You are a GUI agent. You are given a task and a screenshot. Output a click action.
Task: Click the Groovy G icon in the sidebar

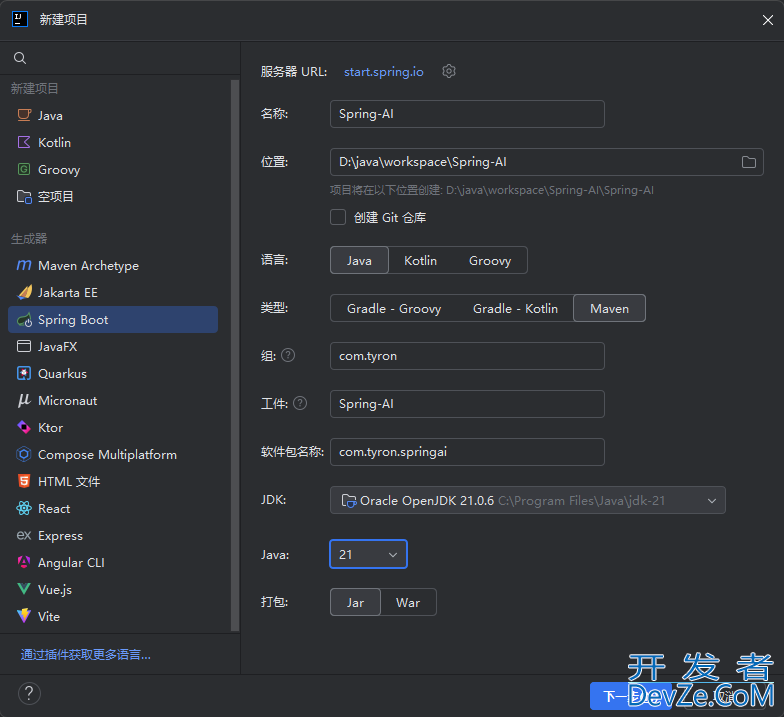point(24,169)
